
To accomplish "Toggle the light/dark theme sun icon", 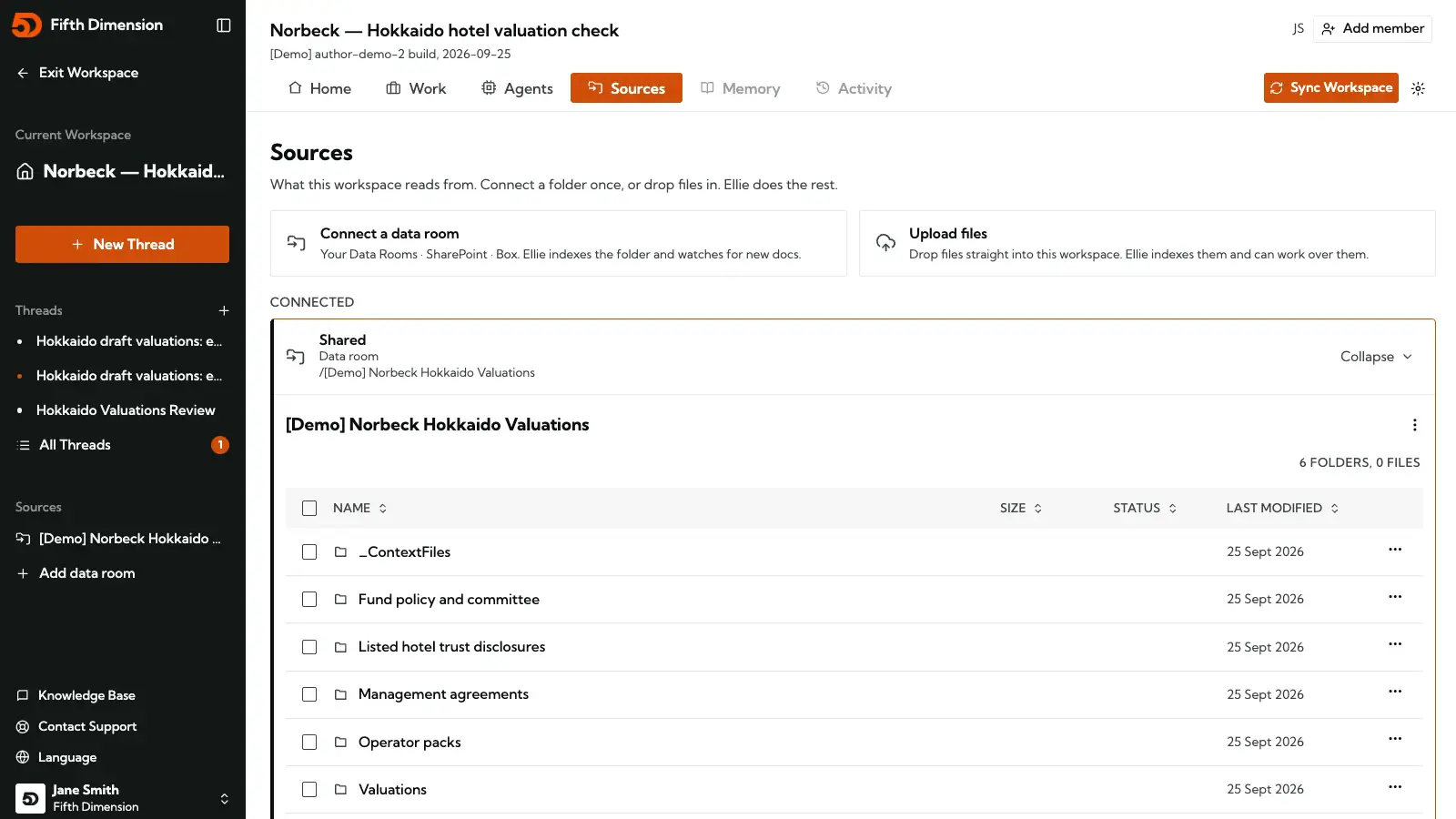I will click(1418, 88).
